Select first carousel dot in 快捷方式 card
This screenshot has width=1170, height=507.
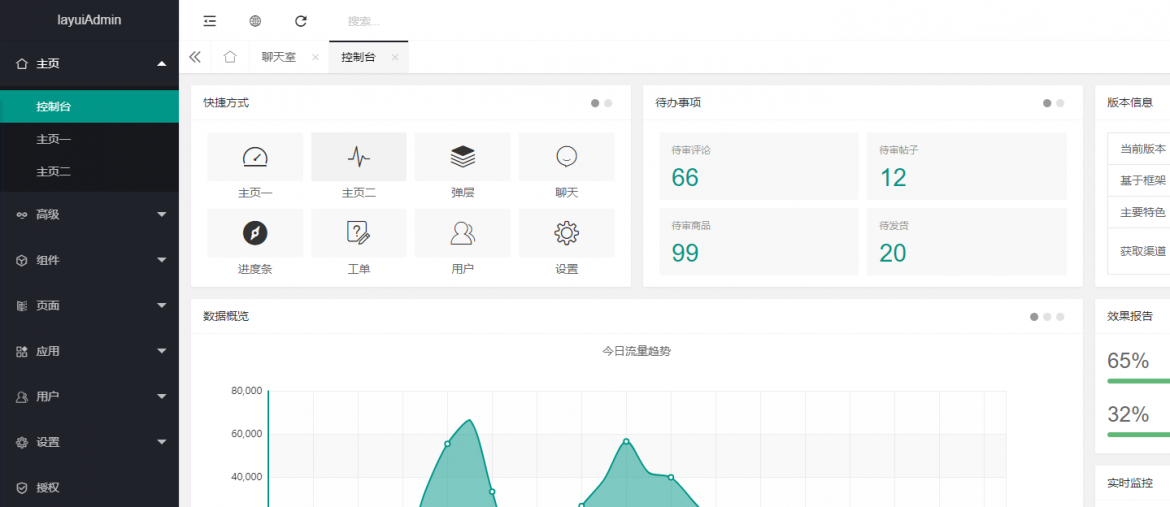[595, 103]
